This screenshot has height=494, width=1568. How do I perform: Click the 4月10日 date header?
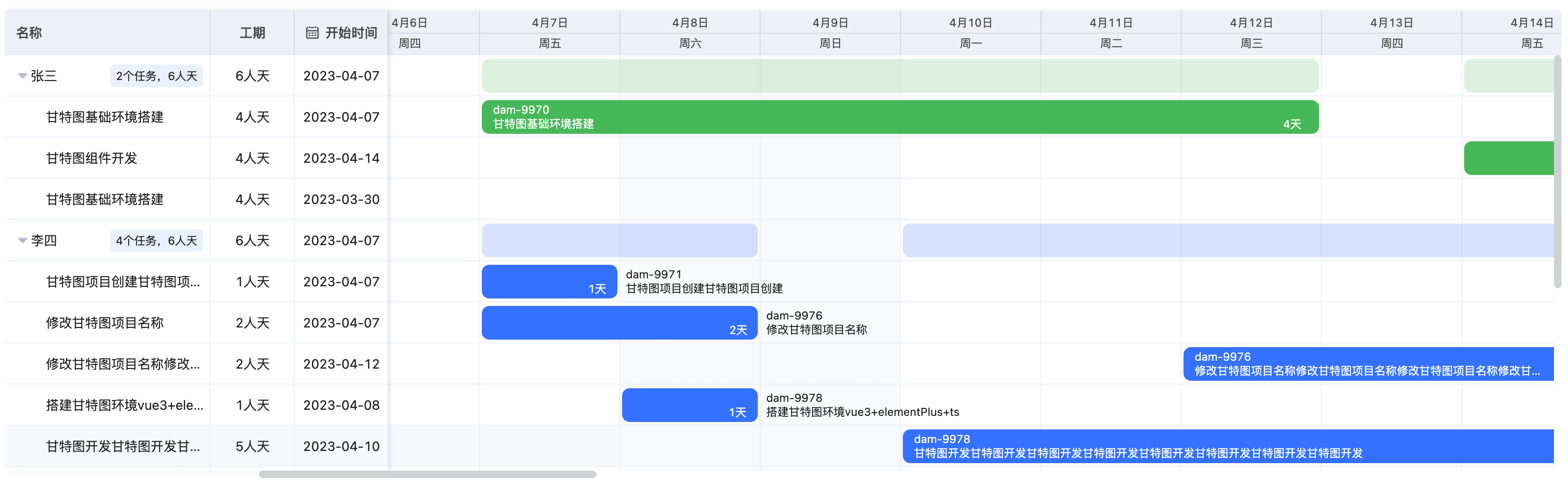[970, 22]
